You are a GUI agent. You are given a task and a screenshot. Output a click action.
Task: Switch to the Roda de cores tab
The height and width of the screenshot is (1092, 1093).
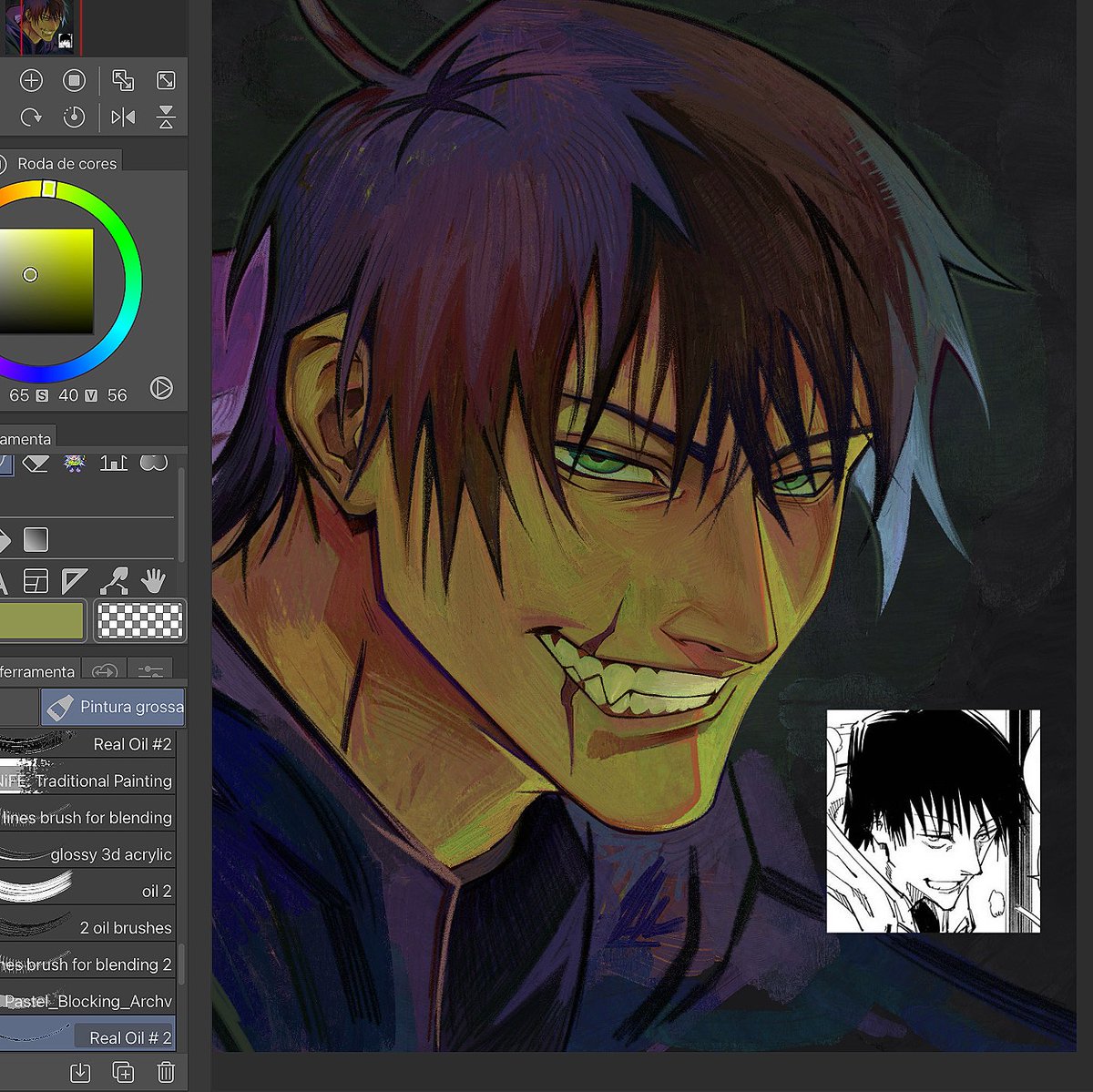60,163
